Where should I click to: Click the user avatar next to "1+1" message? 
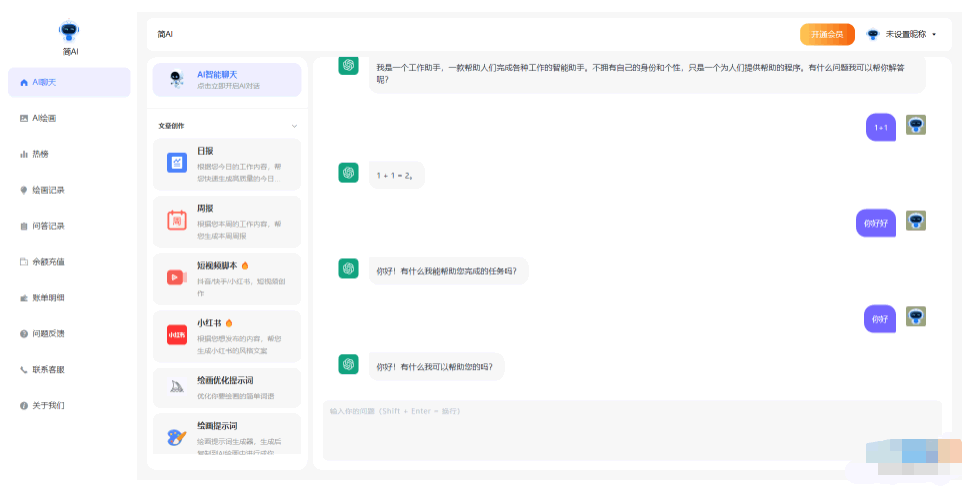[x=915, y=125]
